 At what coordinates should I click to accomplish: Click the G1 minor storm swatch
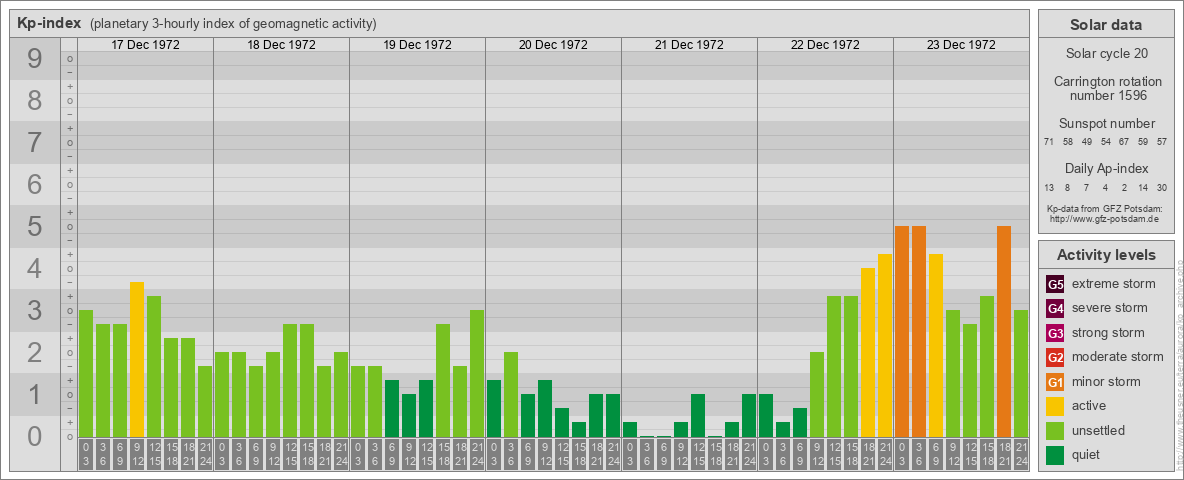(x=1055, y=382)
